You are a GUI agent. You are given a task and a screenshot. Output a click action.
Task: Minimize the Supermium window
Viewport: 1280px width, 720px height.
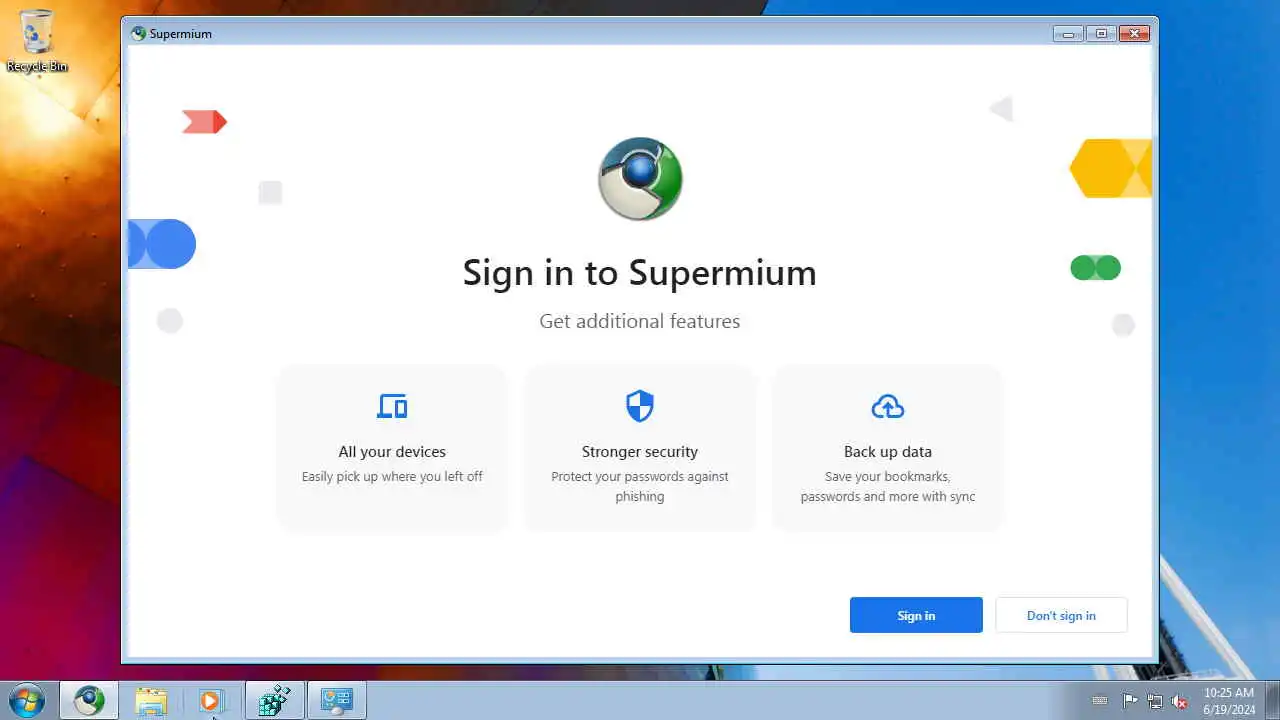(1069, 33)
